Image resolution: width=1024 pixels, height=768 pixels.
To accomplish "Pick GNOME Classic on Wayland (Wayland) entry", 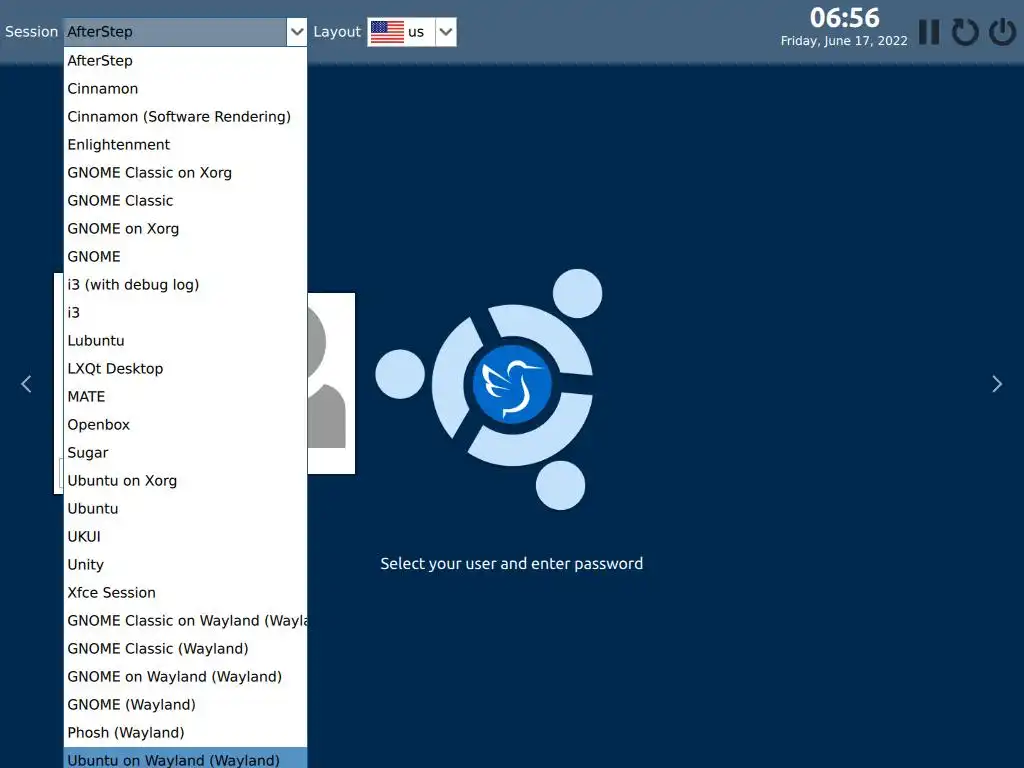I will (x=185, y=621).
